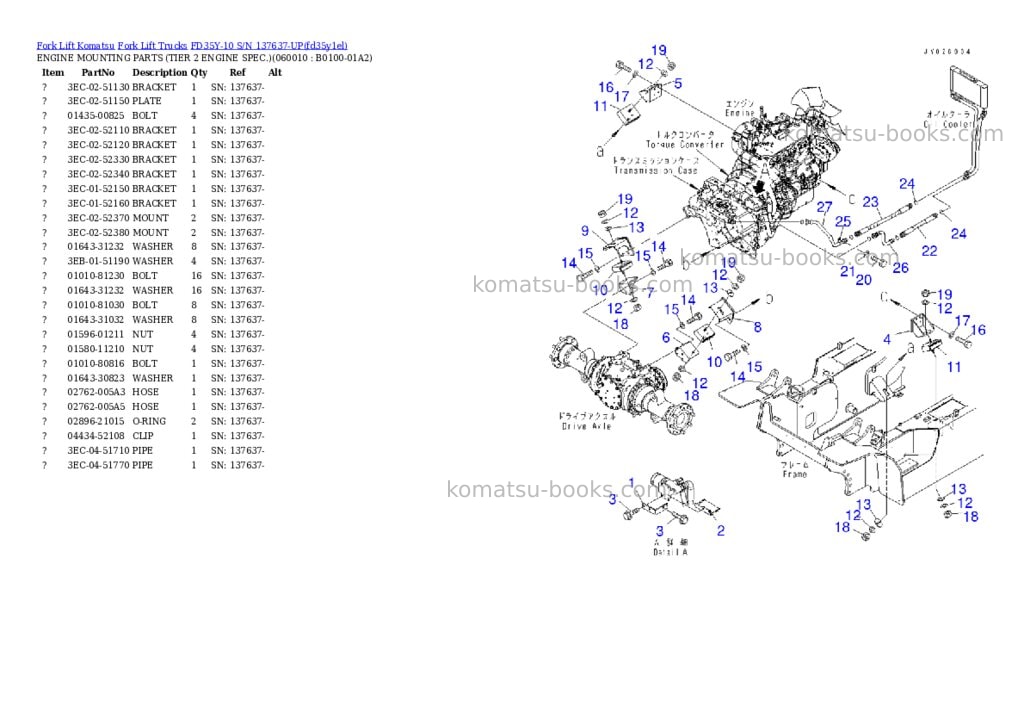Click callout number 21 in the diagram

pyautogui.click(x=847, y=271)
